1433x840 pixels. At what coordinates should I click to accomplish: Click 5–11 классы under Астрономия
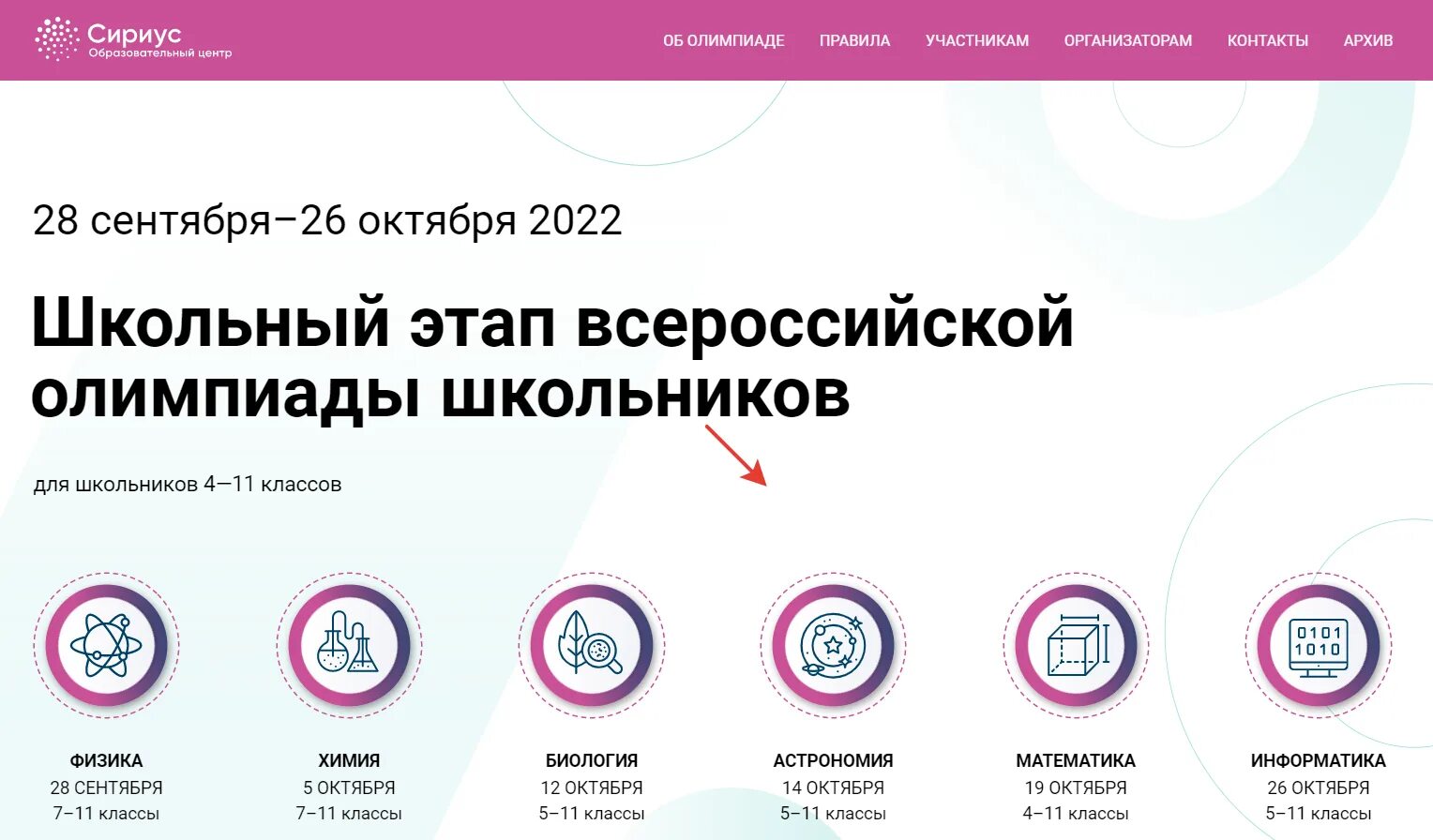pyautogui.click(x=833, y=814)
